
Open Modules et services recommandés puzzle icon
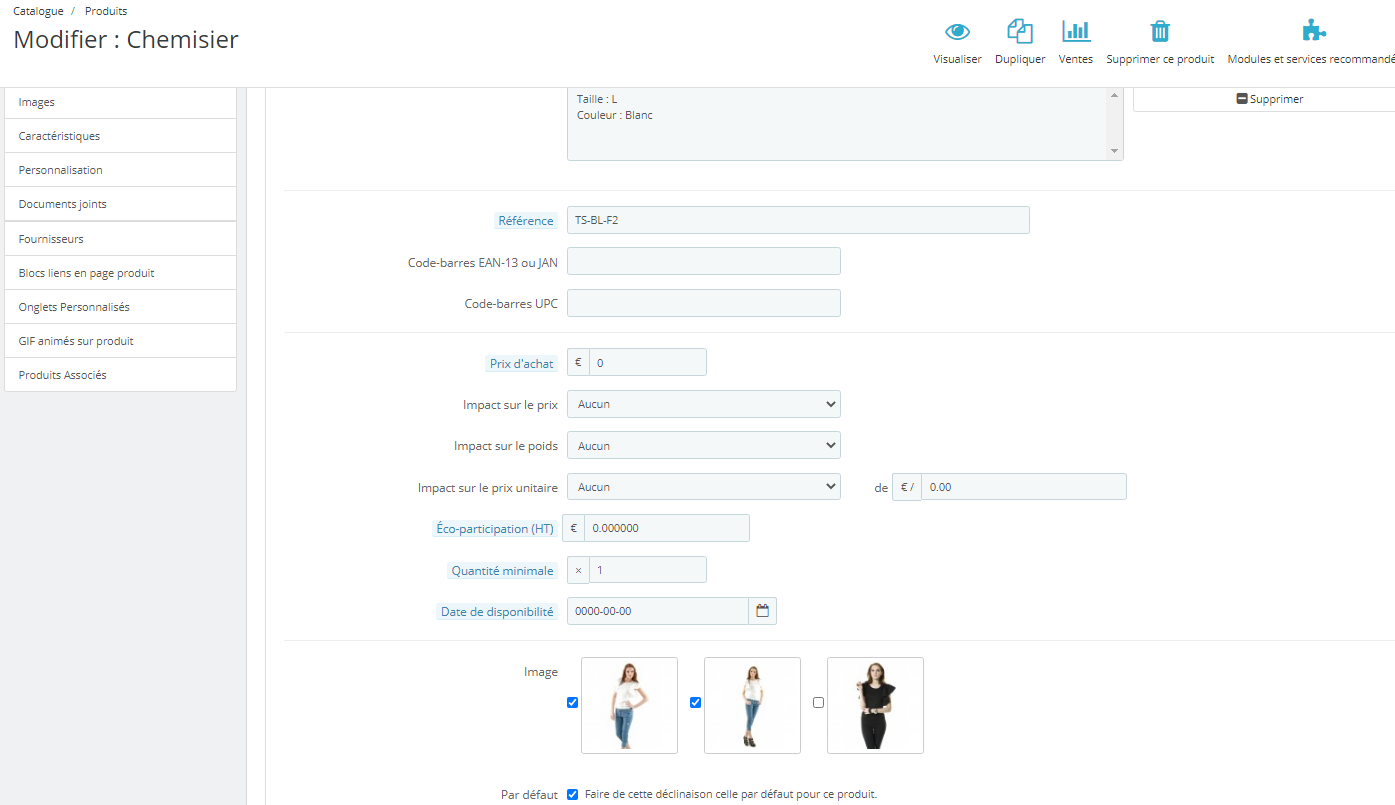click(1314, 31)
